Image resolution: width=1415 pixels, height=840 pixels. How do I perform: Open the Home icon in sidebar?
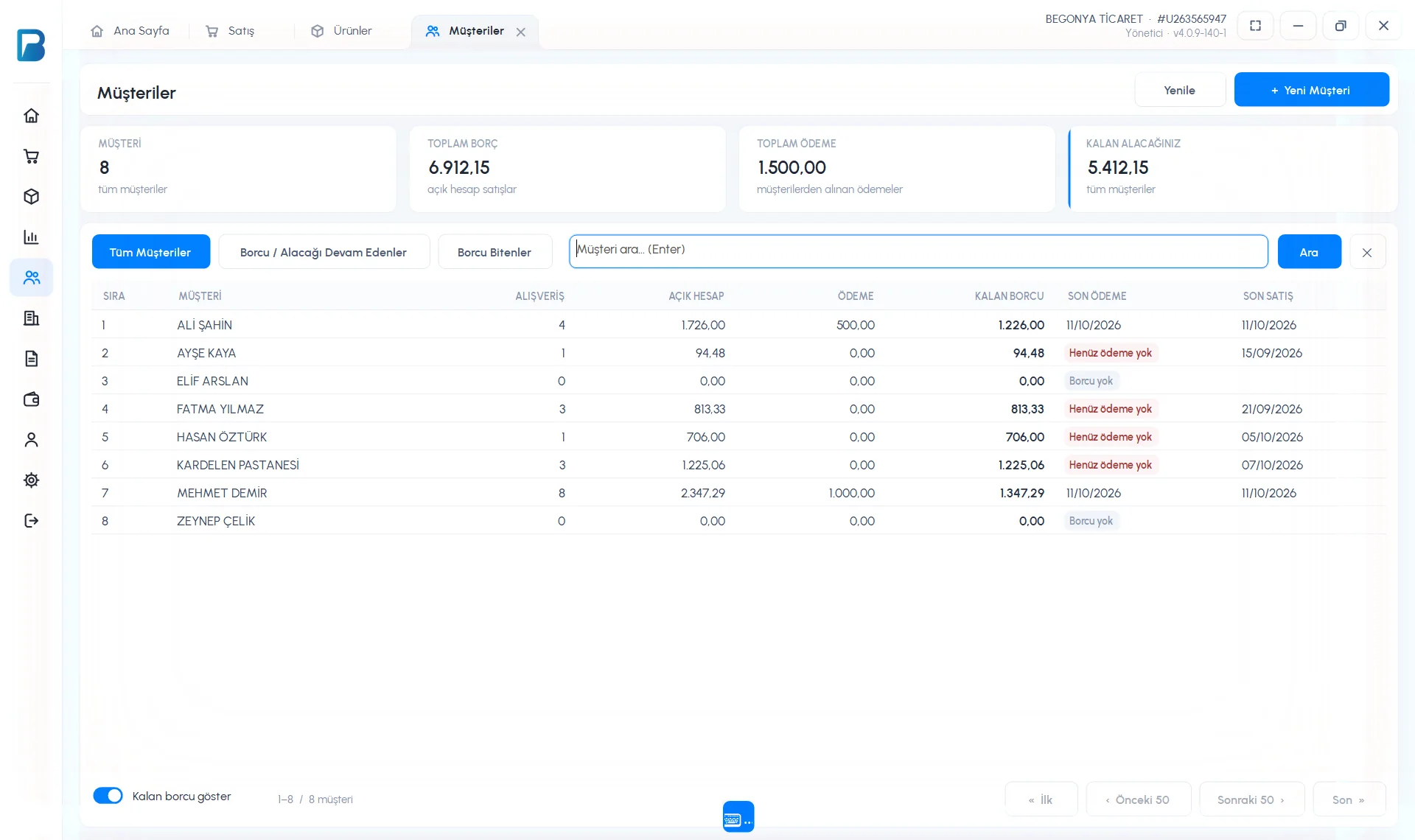pos(31,116)
